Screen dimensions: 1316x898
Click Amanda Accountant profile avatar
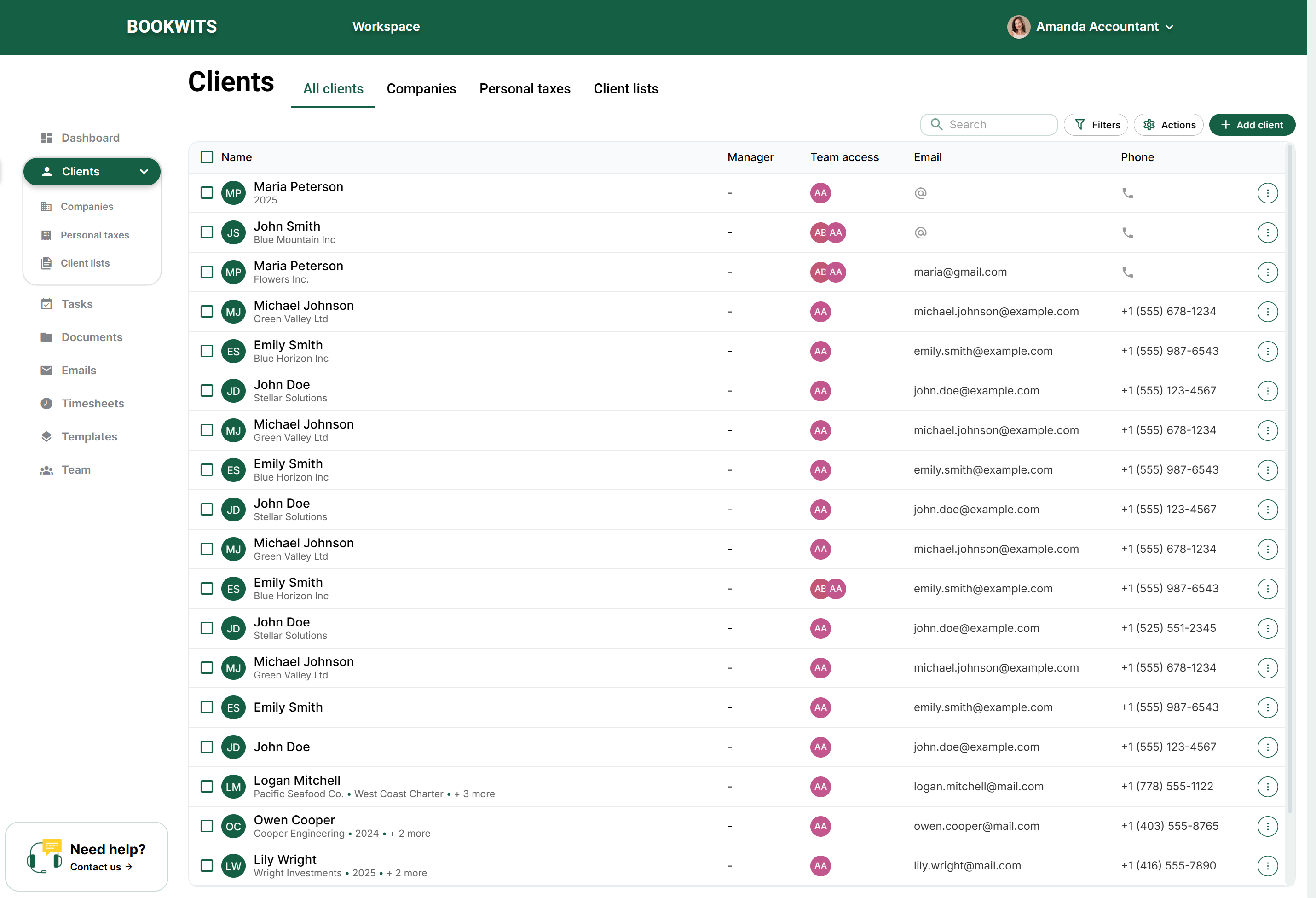coord(1018,27)
